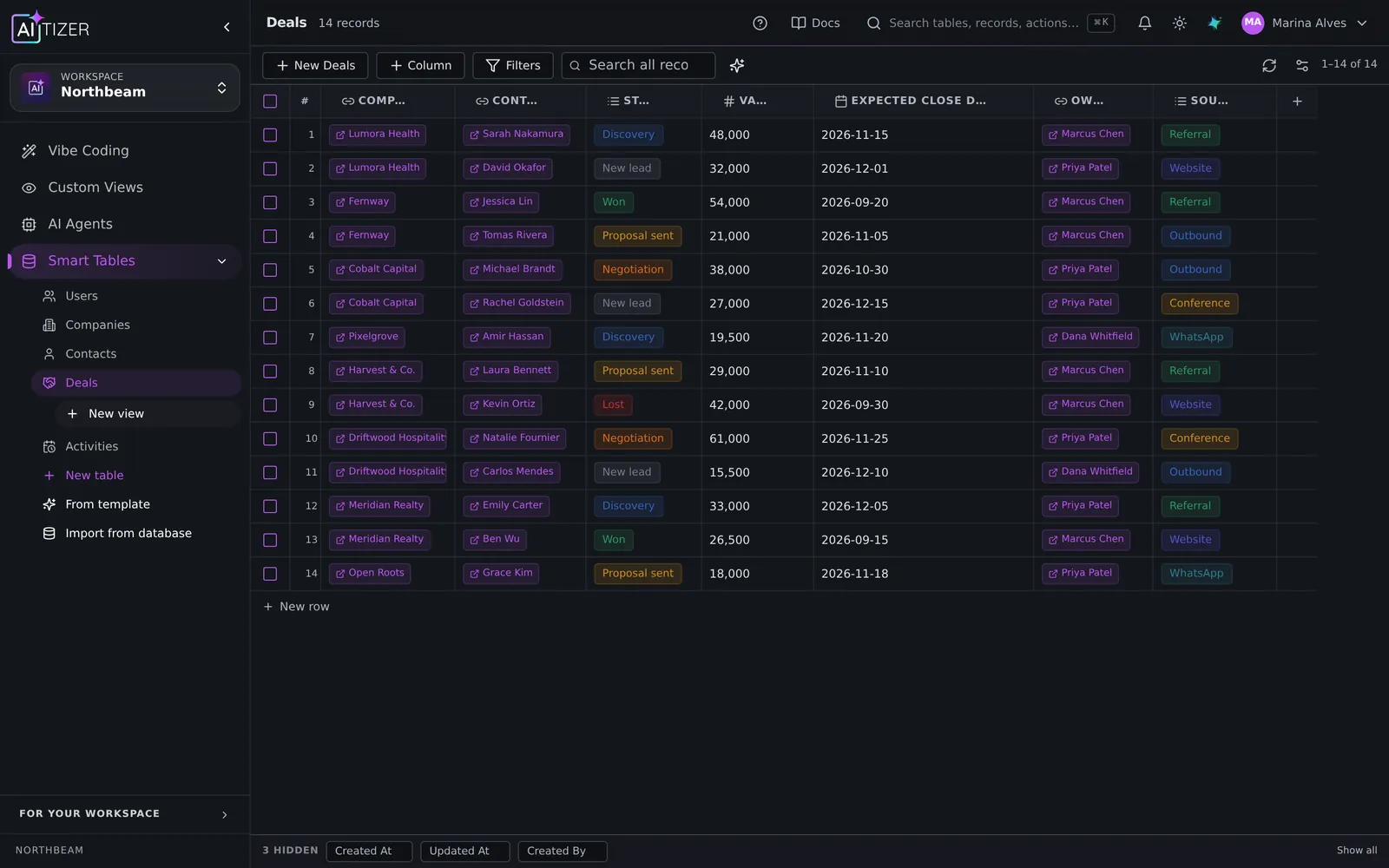Screen dimensions: 1389x868
Task: Tick the select-all header checkbox
Action: [x=270, y=101]
